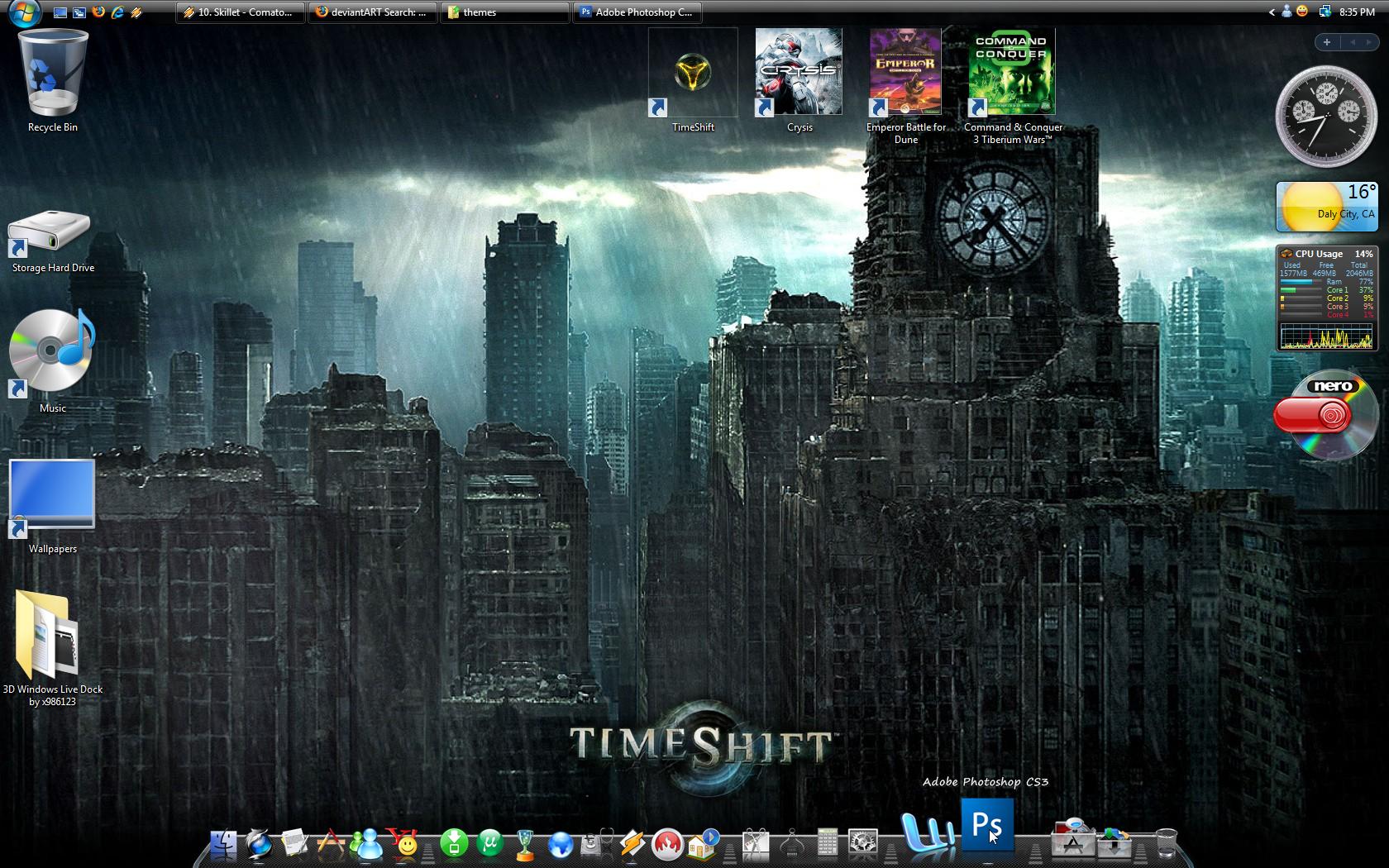Launch Firefox from the quick launch bar
Image resolution: width=1389 pixels, height=868 pixels.
point(98,12)
